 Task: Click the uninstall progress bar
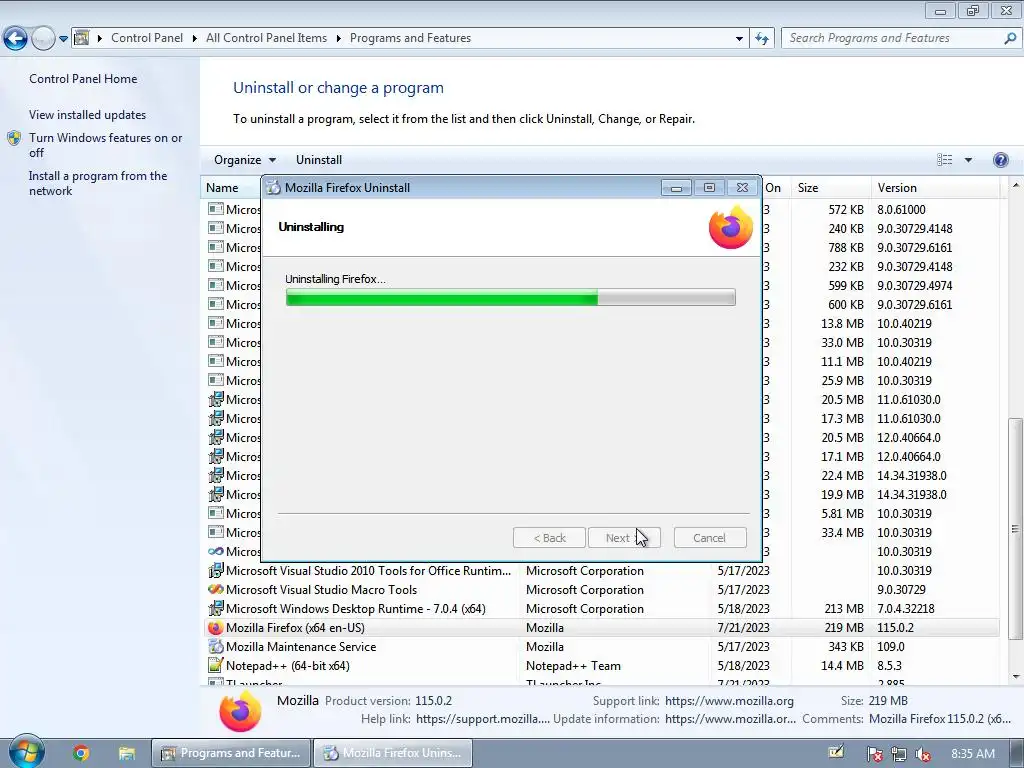click(x=511, y=297)
